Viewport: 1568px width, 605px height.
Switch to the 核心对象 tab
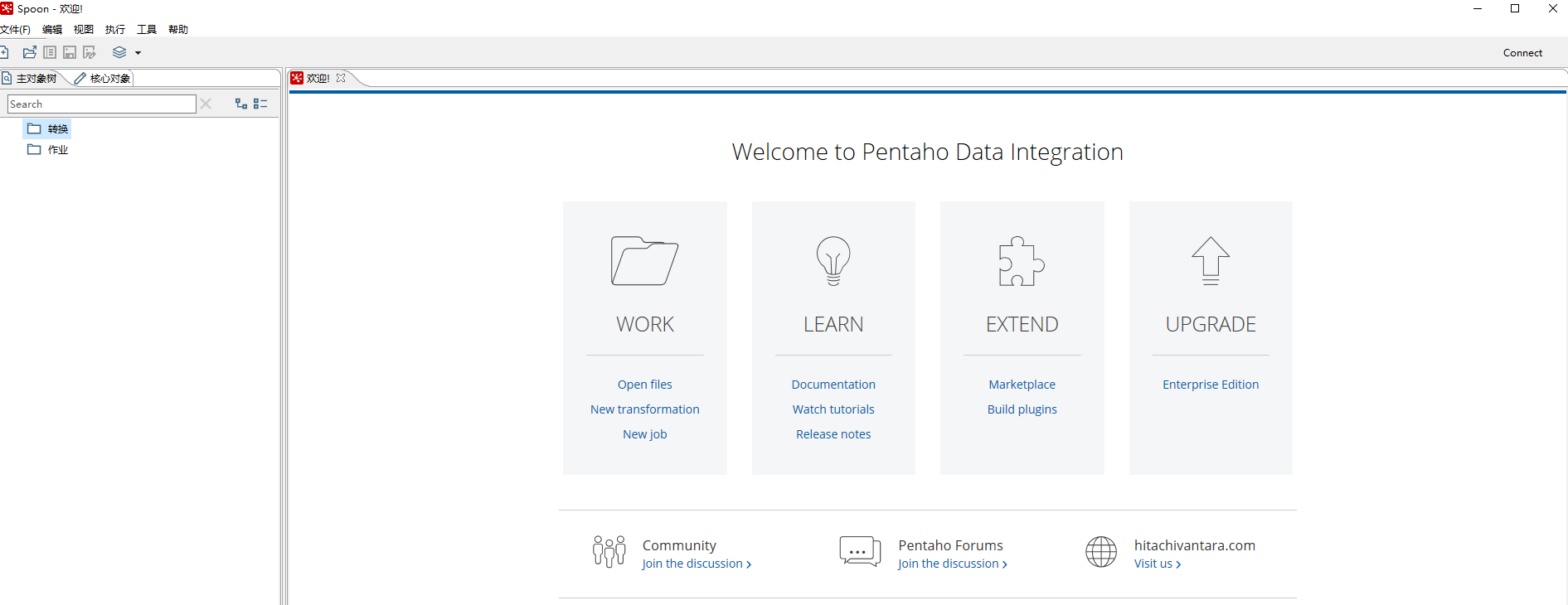[103, 79]
